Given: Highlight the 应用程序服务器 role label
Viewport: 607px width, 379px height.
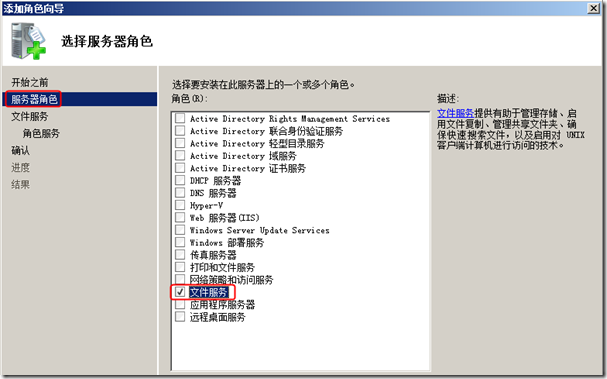Looking at the screenshot, I should click(x=222, y=305).
